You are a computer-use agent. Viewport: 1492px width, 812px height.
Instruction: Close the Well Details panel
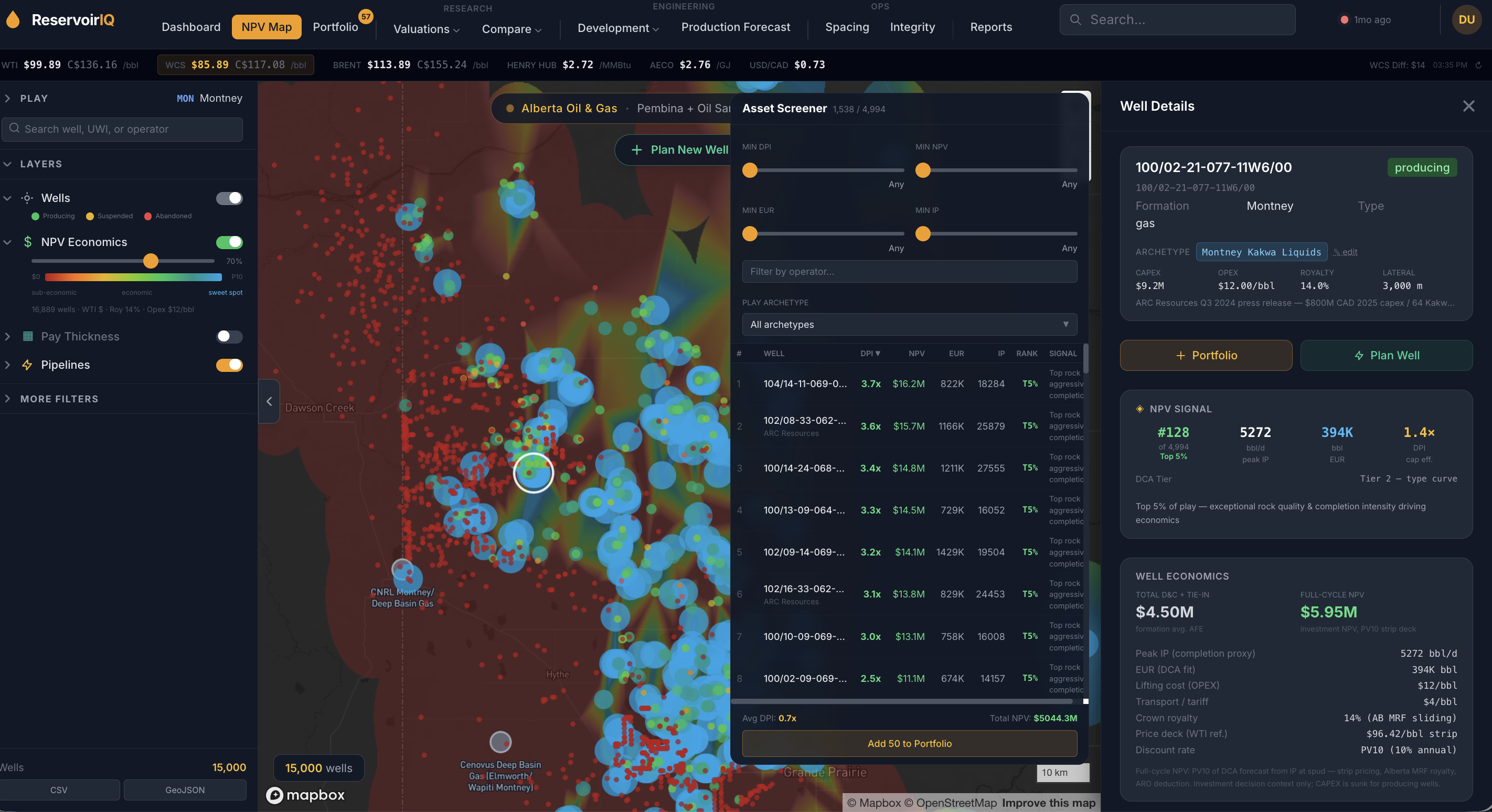[x=1468, y=106]
